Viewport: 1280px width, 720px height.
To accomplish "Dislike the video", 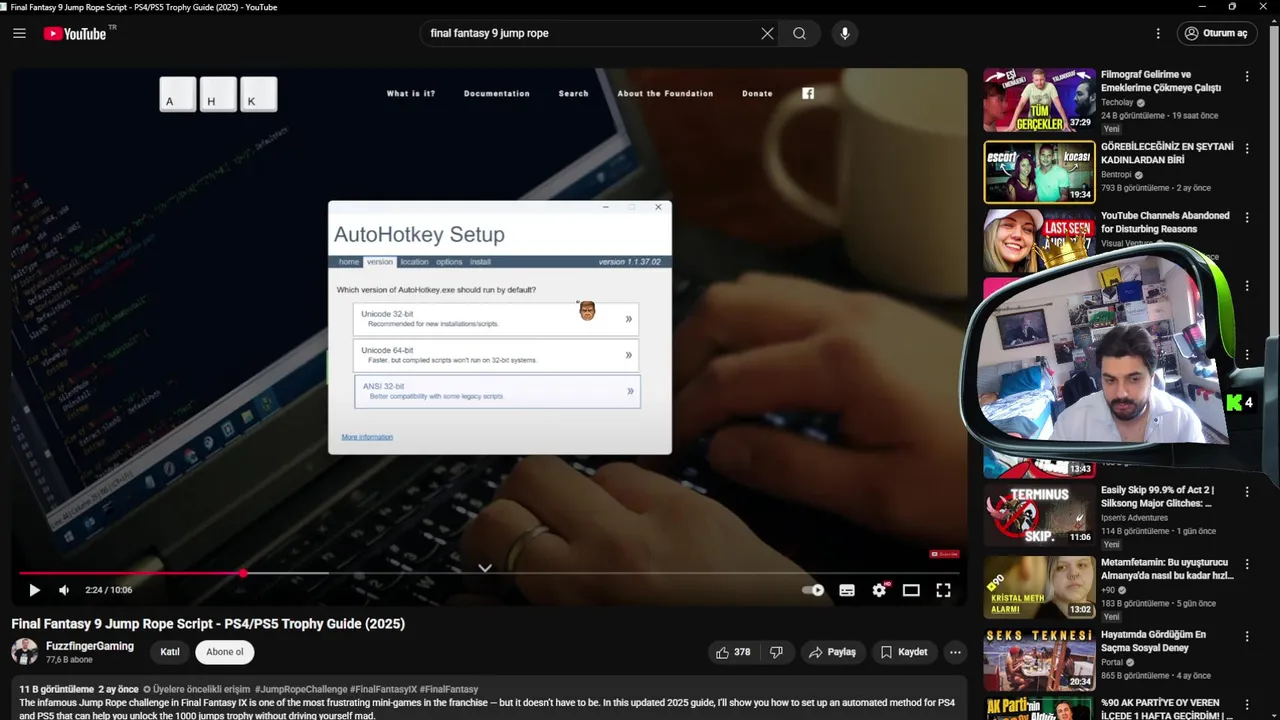I will tap(776, 652).
